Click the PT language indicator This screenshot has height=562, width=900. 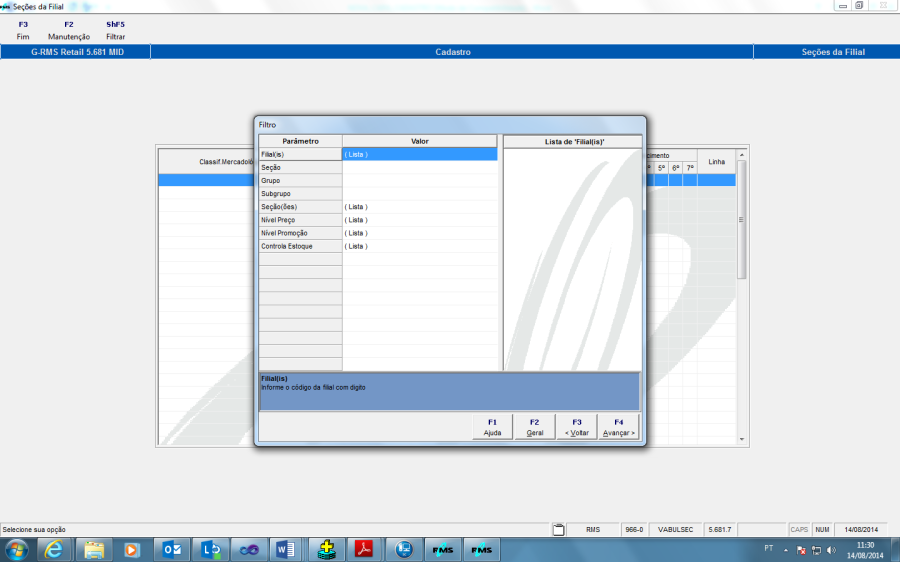pyautogui.click(x=769, y=548)
